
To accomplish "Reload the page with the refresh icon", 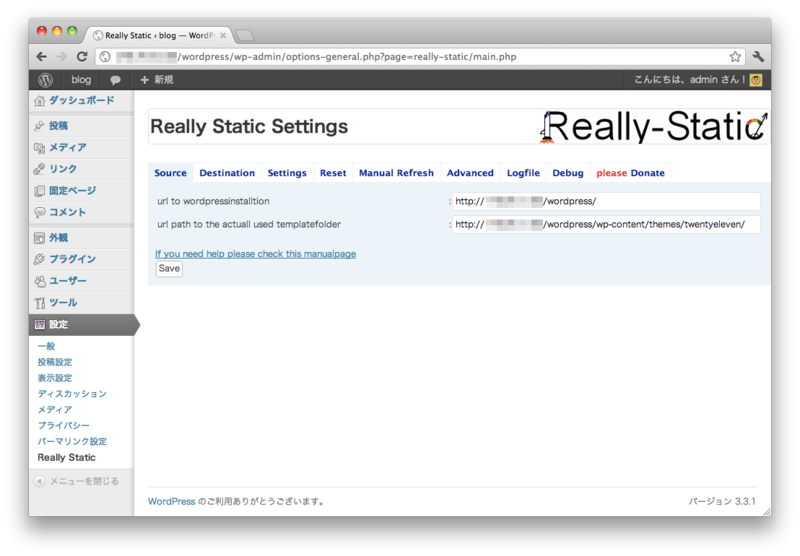I will (x=82, y=57).
